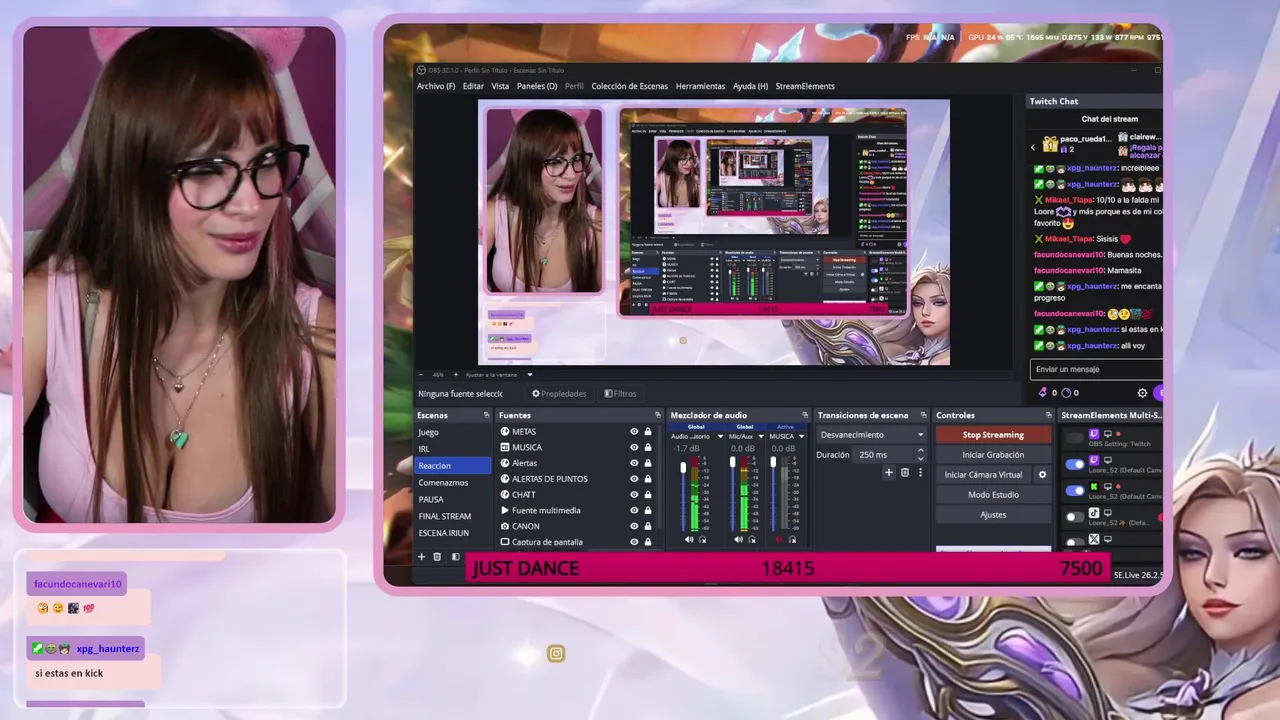This screenshot has height=720, width=1280.
Task: Hide the CANON camera source
Action: pos(634,526)
